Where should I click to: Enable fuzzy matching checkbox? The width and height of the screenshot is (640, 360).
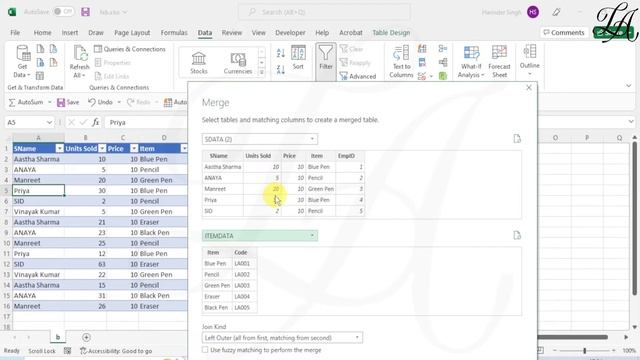(205, 350)
